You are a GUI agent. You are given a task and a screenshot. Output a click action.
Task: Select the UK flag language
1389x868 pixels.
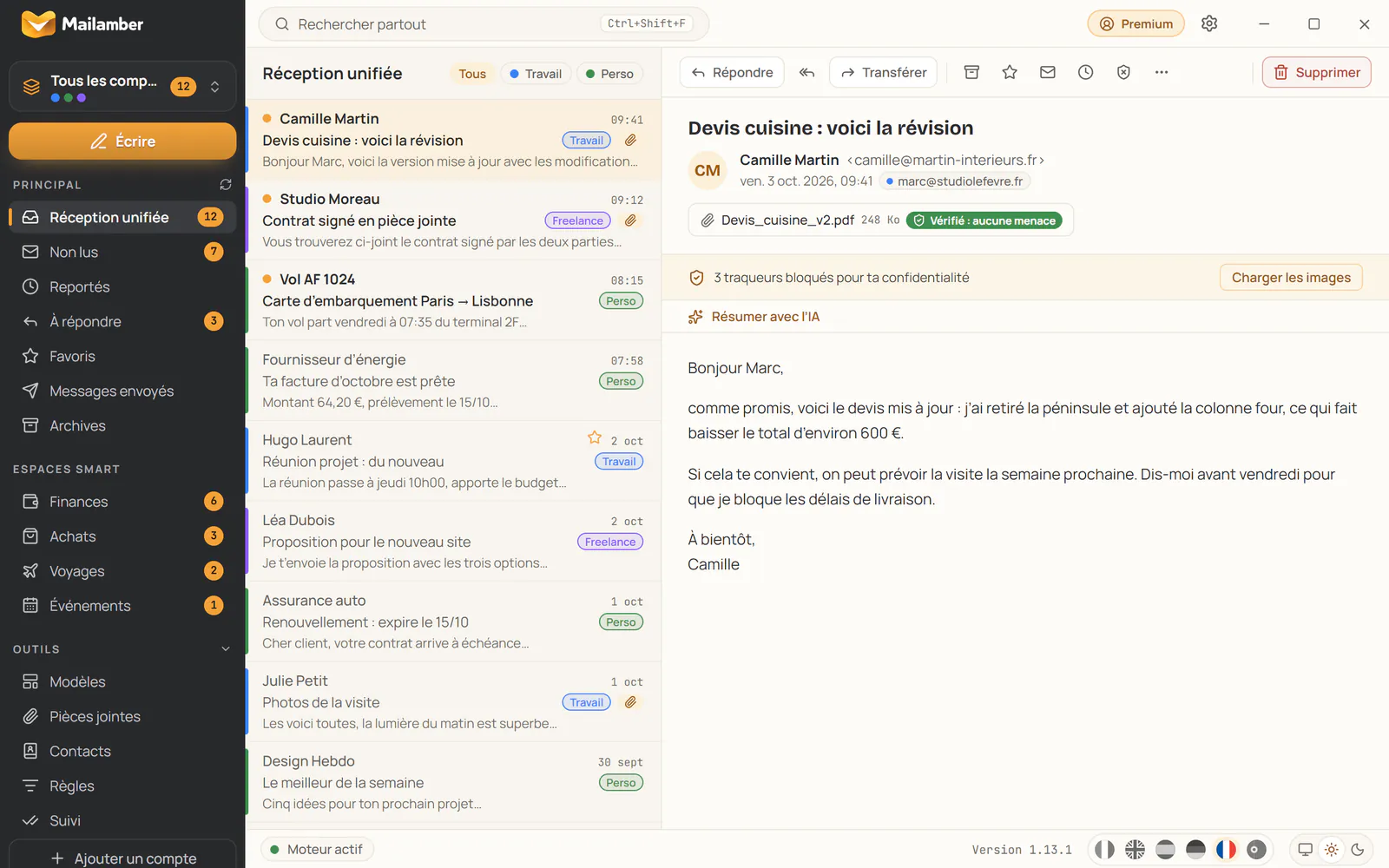1135,850
